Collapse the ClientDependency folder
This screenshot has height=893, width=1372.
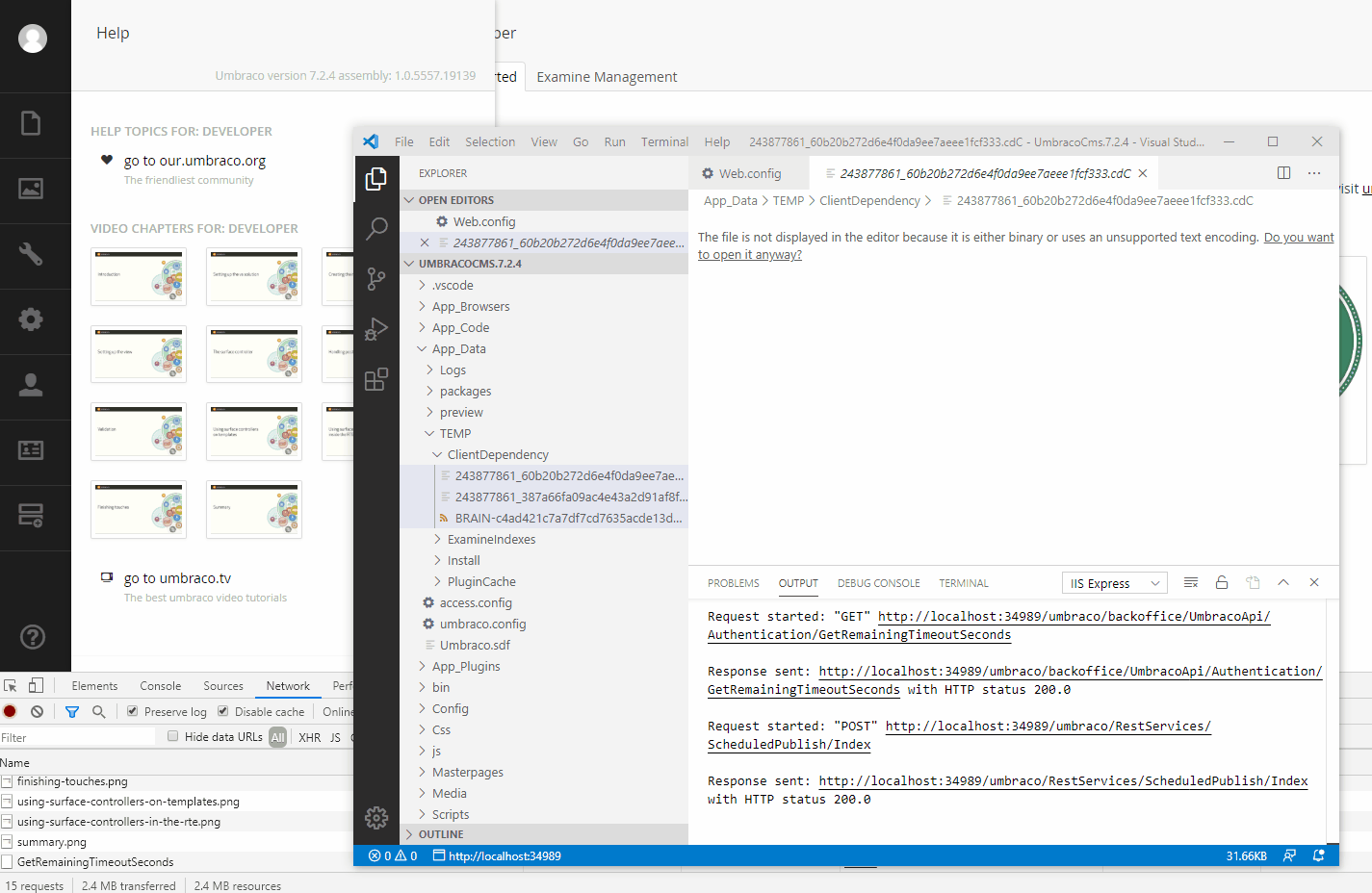(544, 455)
